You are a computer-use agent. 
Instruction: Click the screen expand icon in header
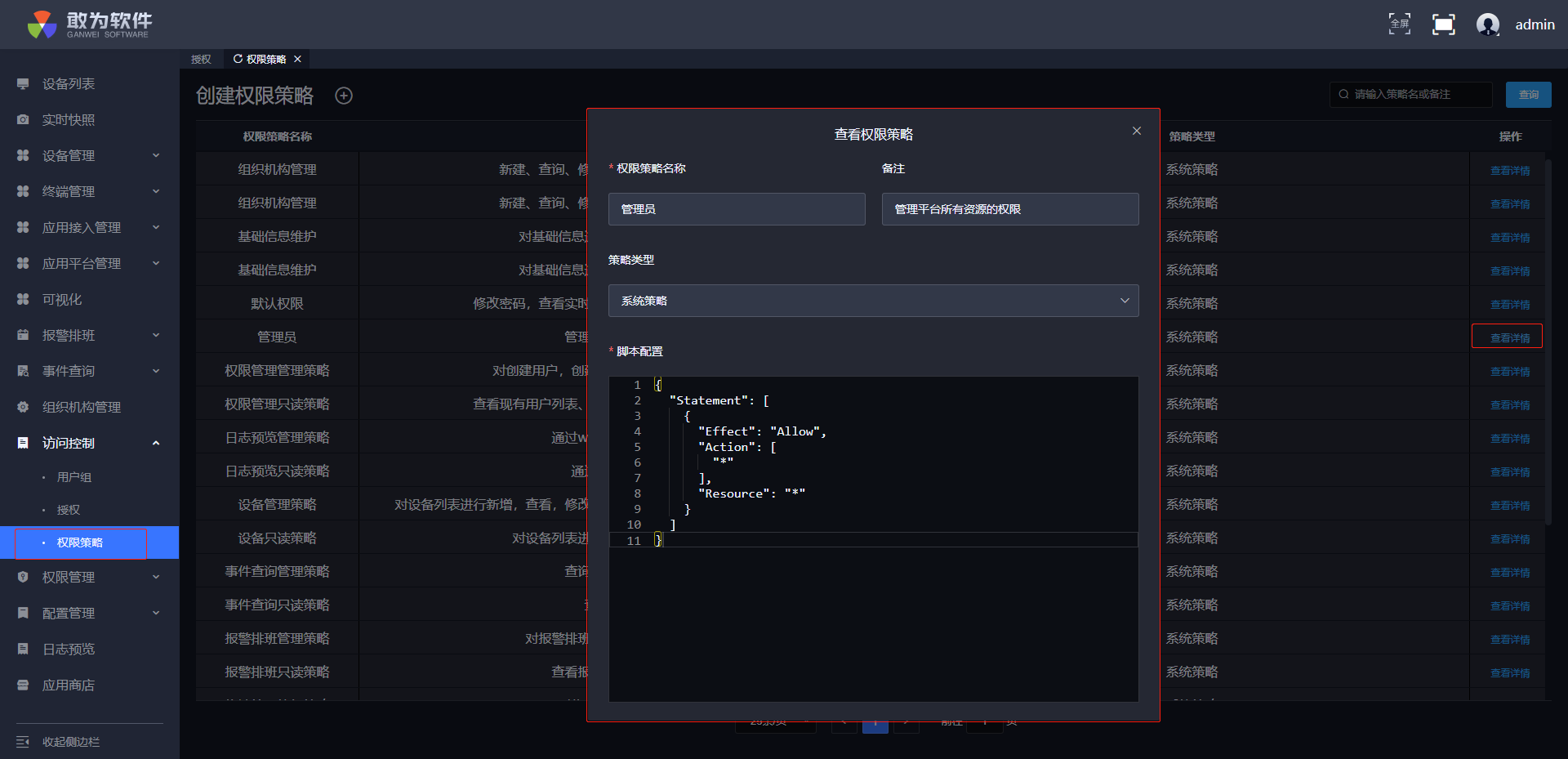(x=1443, y=25)
